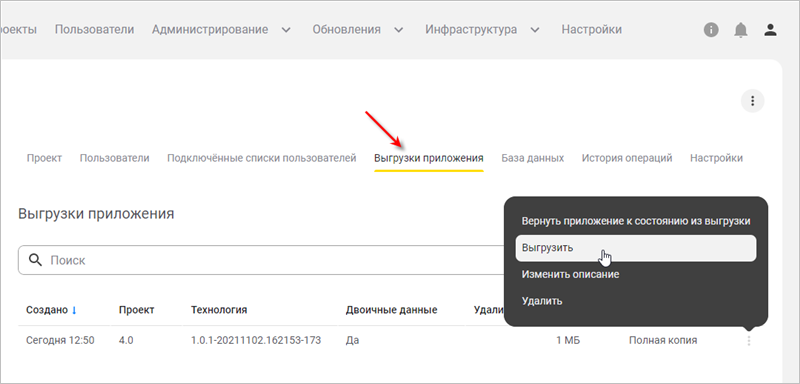Open the user account profile icon
The height and width of the screenshot is (384, 800).
click(770, 30)
